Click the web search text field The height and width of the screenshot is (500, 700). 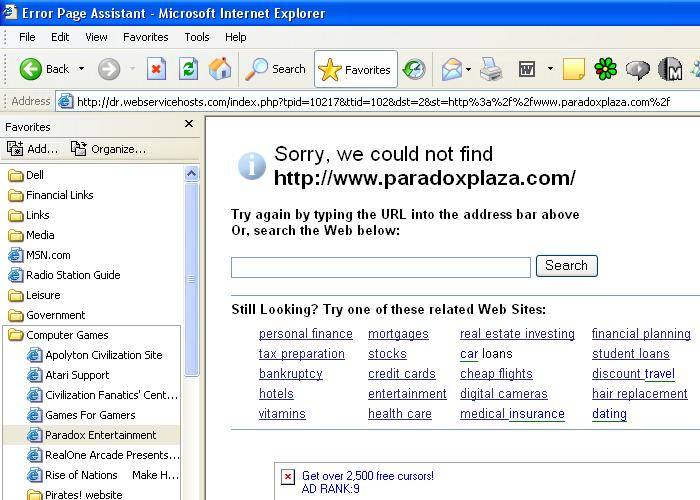pos(380,267)
